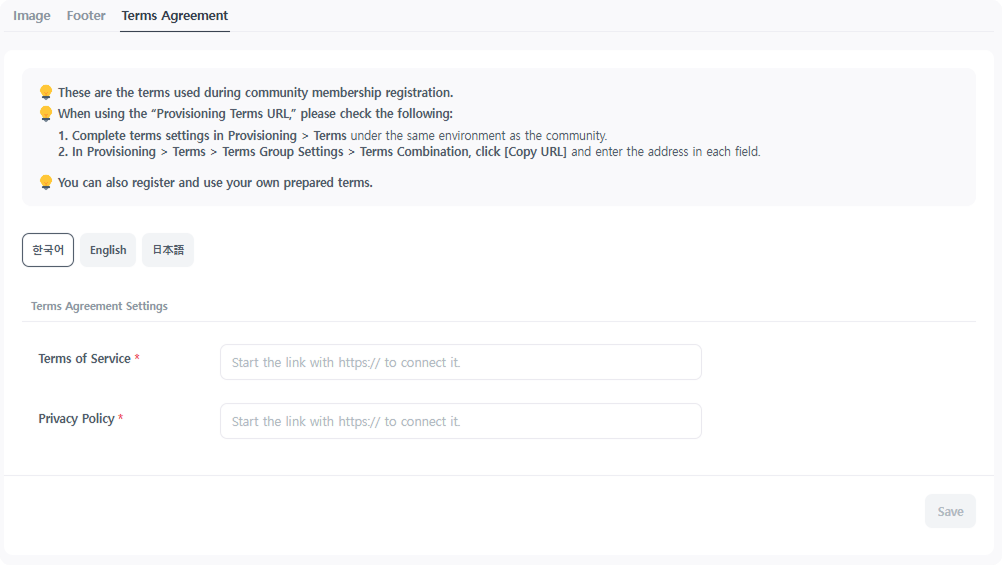Click lightbulb icon beside own prepared terms note

[x=45, y=183]
